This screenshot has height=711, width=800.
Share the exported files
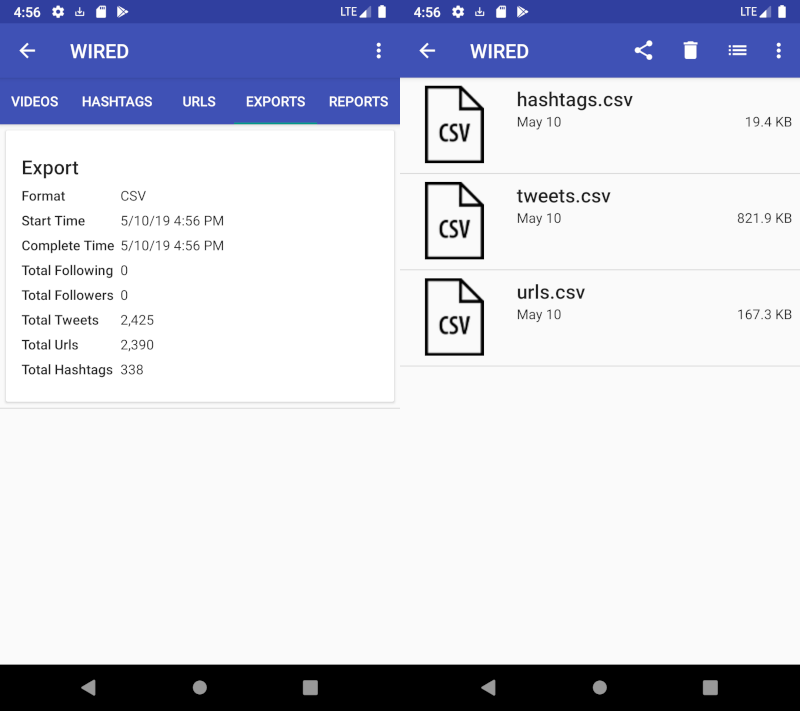point(644,51)
